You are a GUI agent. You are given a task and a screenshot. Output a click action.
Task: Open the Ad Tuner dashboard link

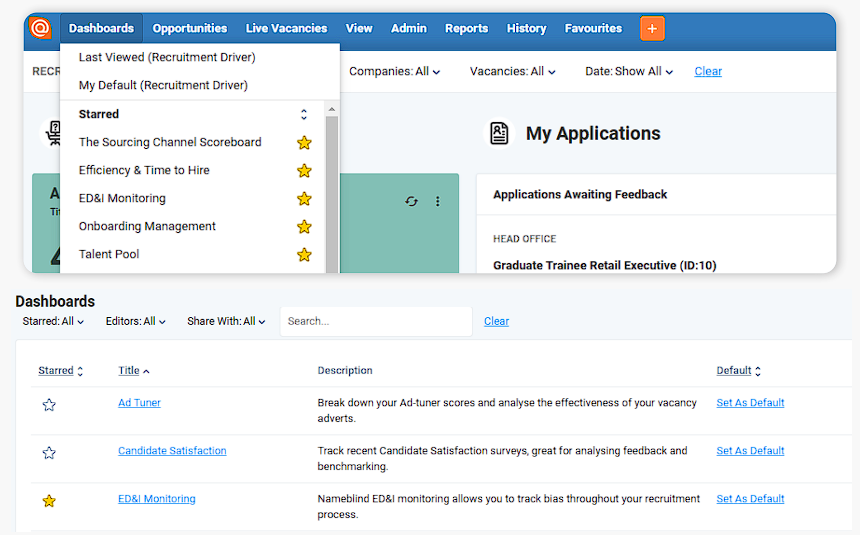139,402
